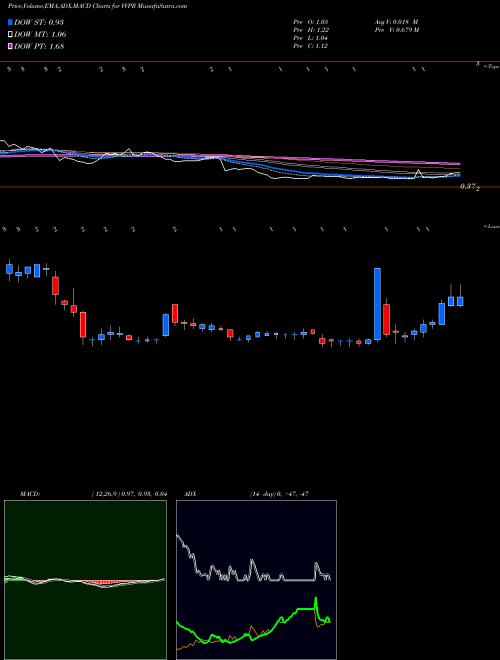The height and width of the screenshot is (660, 500).
Task: Click the red MACD histogram area
Action: pyautogui.click(x=105, y=583)
